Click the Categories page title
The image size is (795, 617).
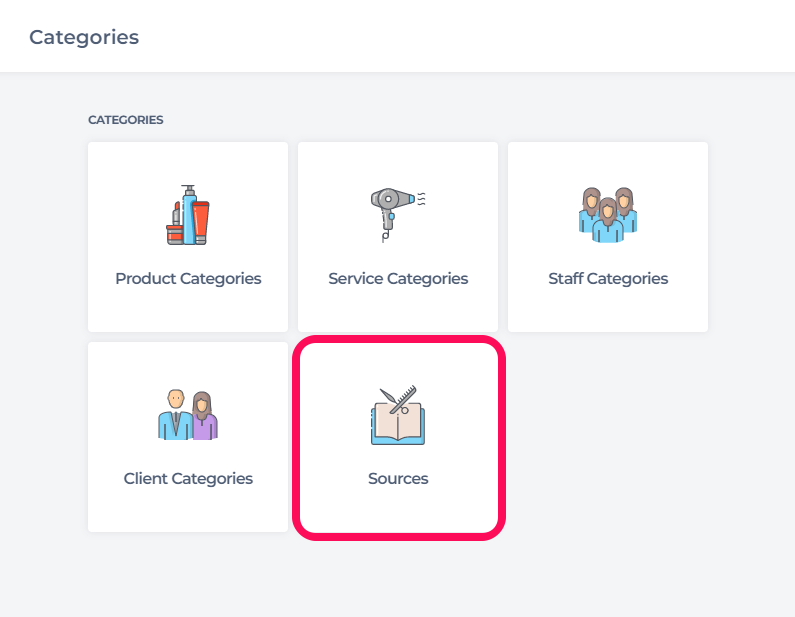pos(84,37)
